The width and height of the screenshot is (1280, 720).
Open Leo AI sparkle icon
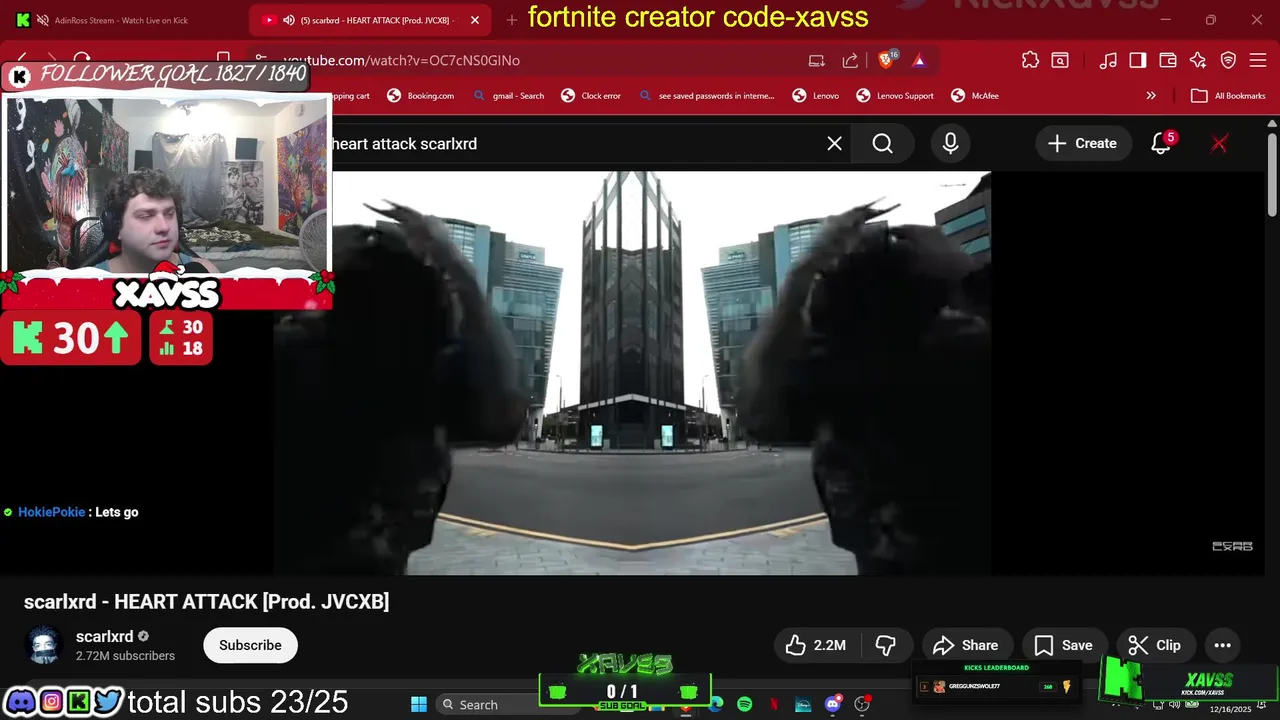1198,61
